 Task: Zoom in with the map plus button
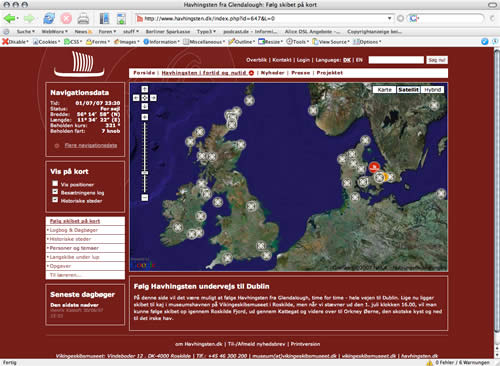[145, 117]
